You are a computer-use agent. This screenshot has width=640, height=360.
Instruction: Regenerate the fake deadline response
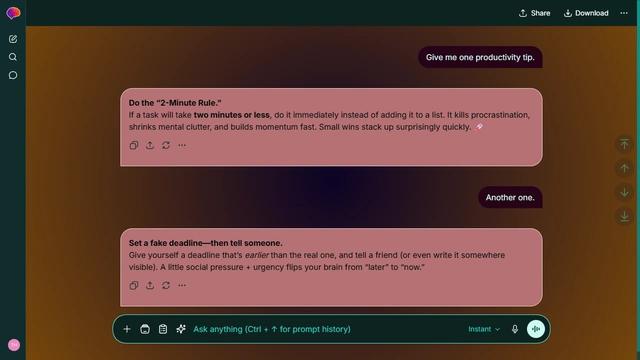(x=166, y=285)
